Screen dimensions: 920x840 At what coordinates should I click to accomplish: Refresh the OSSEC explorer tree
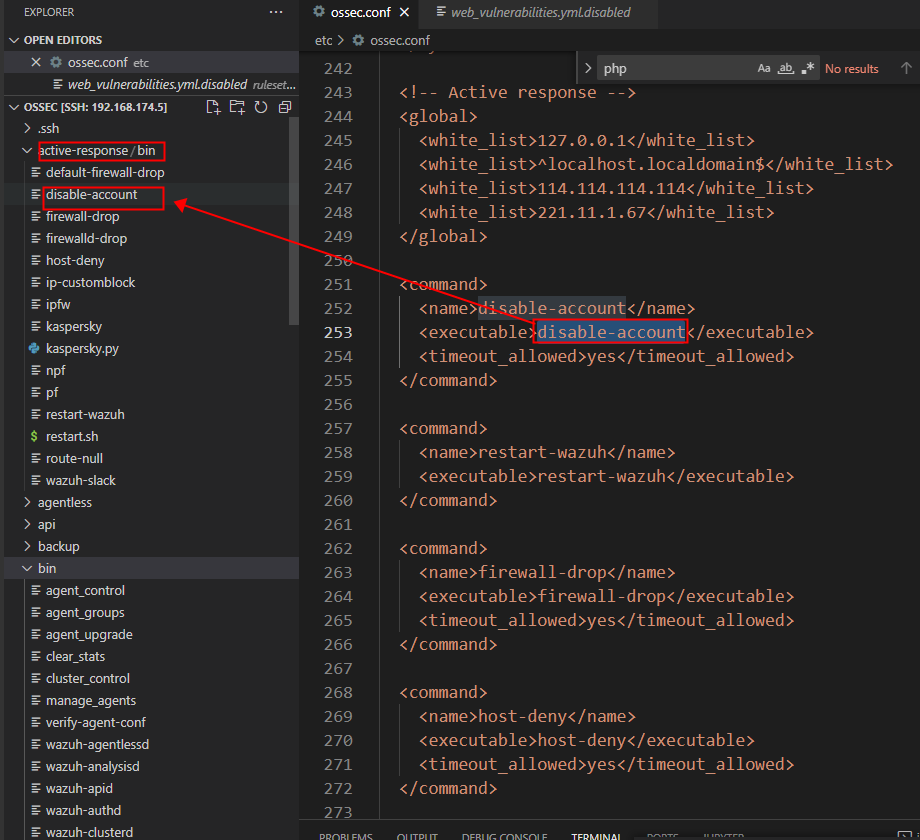click(261, 107)
